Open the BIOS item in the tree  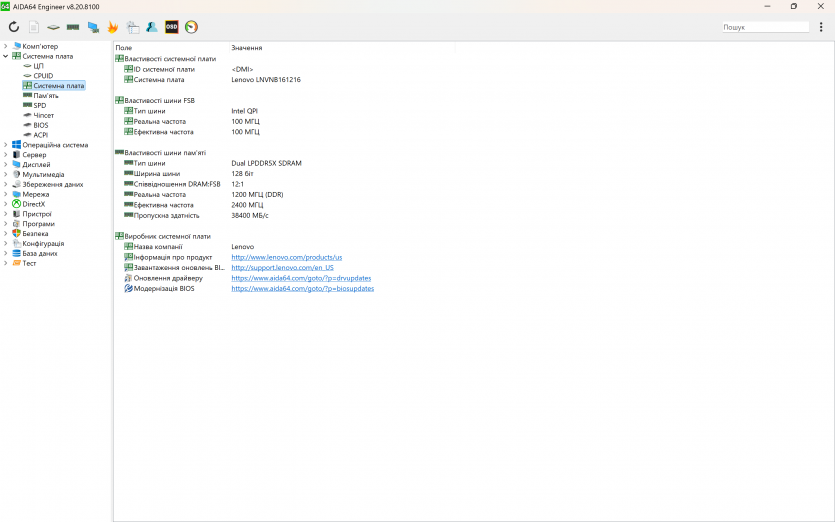(x=40, y=125)
